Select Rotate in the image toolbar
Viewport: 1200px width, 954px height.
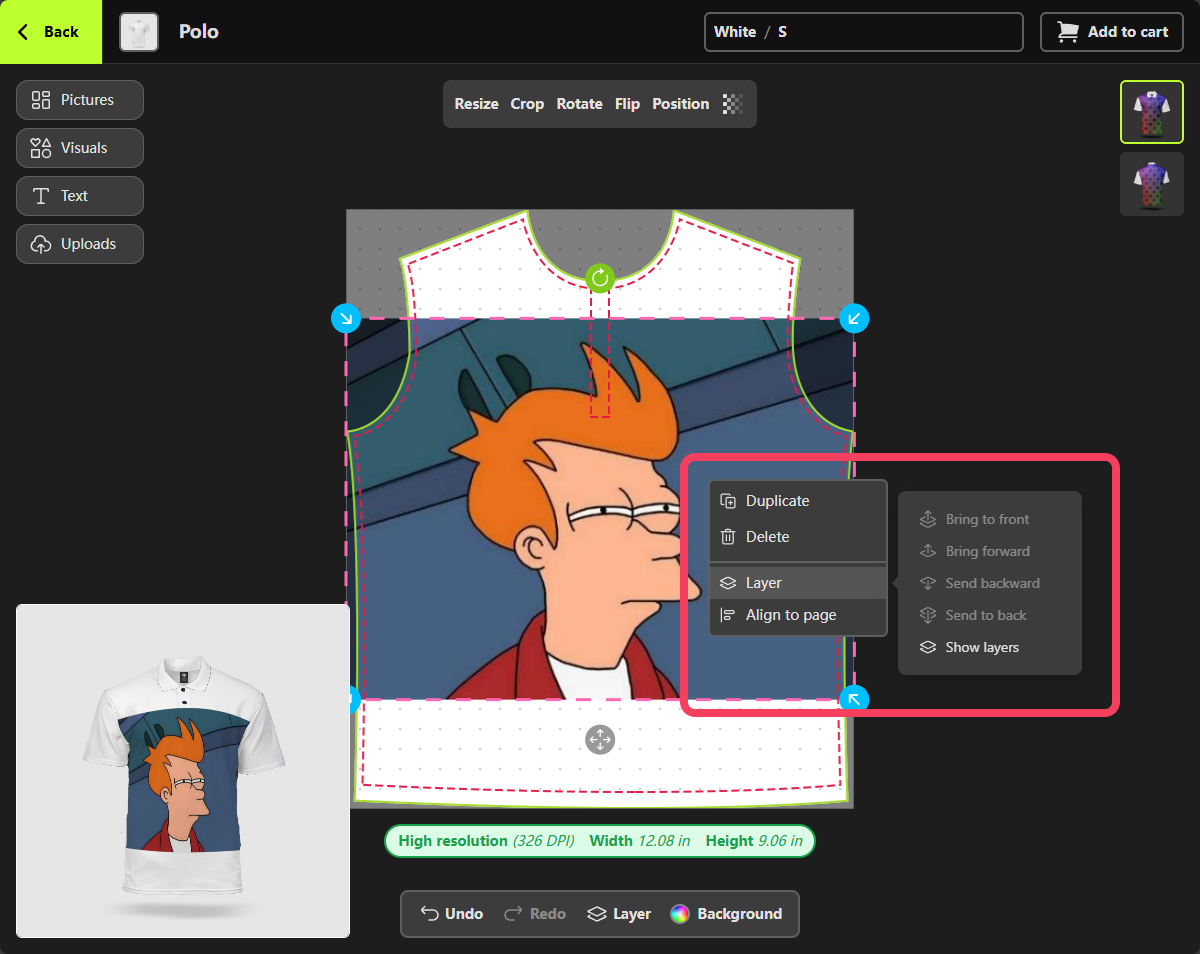coord(580,104)
